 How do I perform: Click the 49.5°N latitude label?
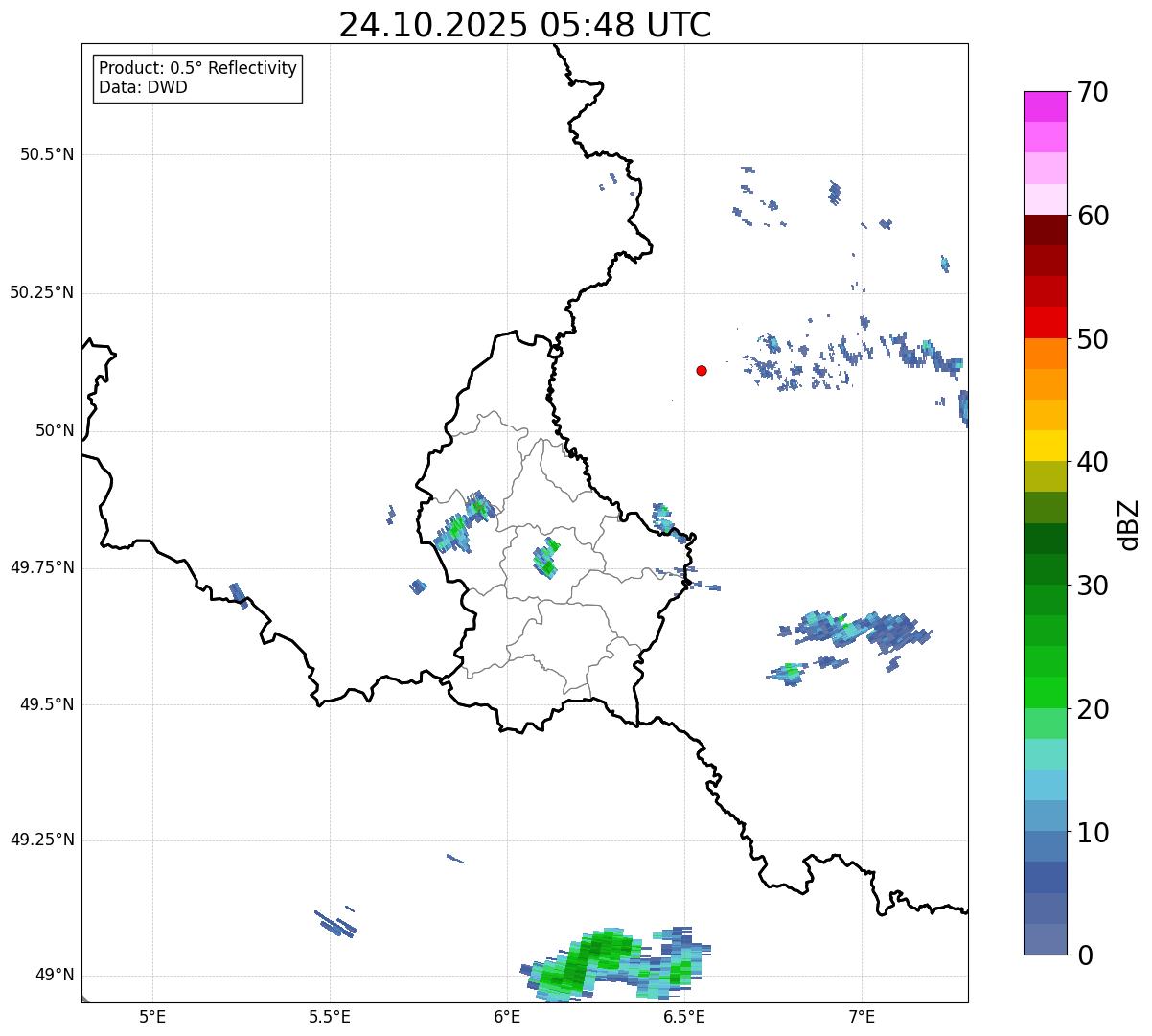click(x=47, y=704)
